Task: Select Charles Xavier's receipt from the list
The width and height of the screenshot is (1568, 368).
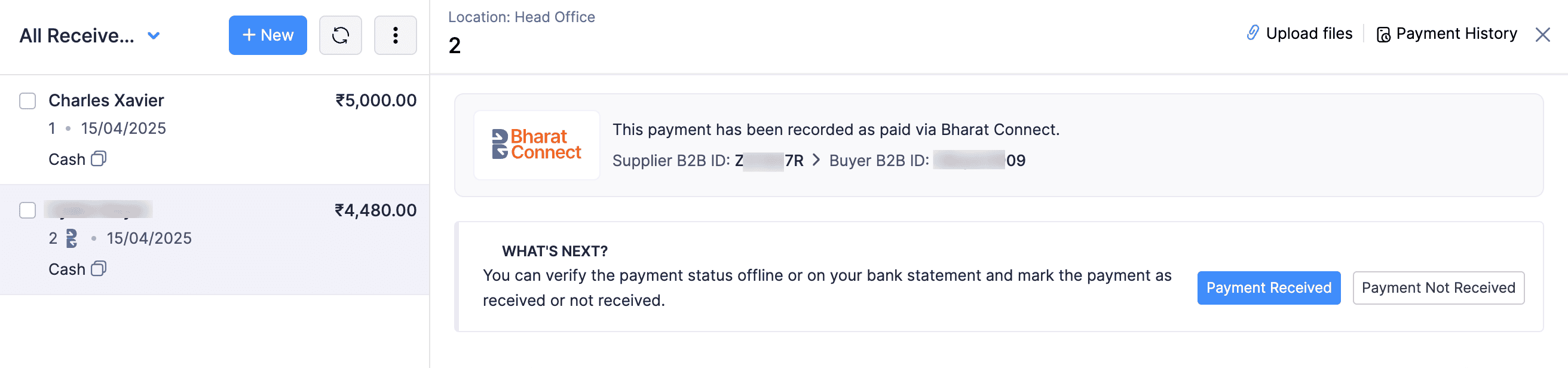Action: (183, 128)
